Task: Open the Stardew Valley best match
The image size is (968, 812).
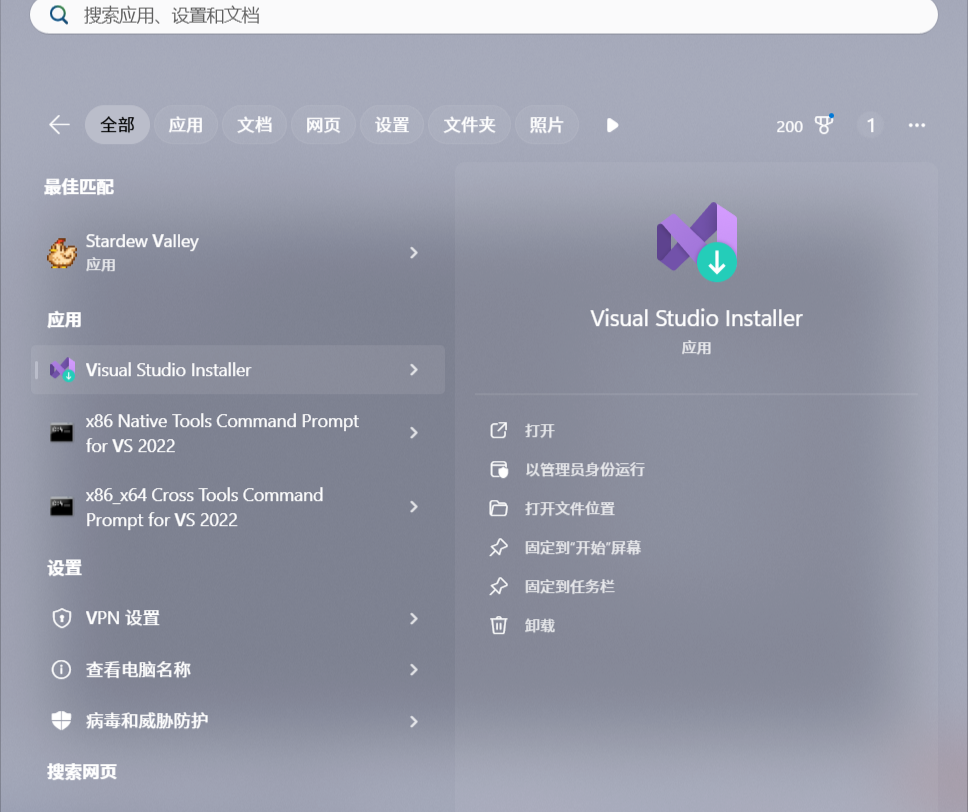Action: (238, 253)
